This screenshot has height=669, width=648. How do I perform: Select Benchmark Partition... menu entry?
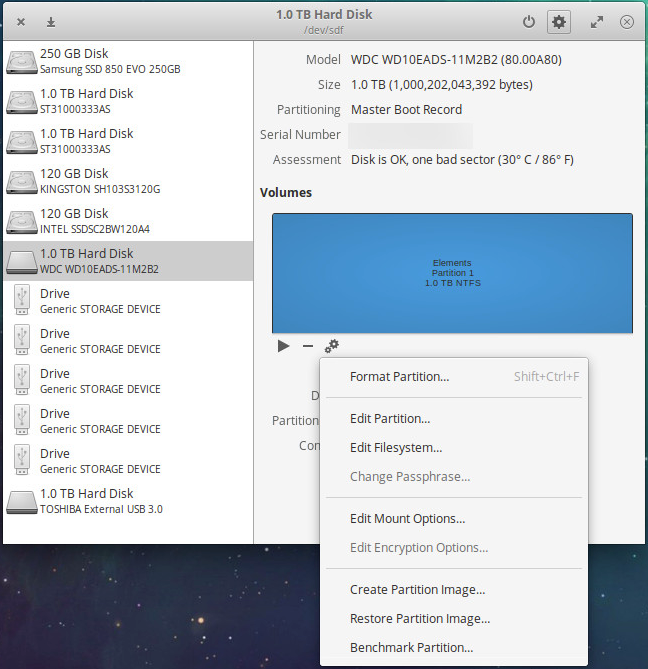tap(454, 648)
